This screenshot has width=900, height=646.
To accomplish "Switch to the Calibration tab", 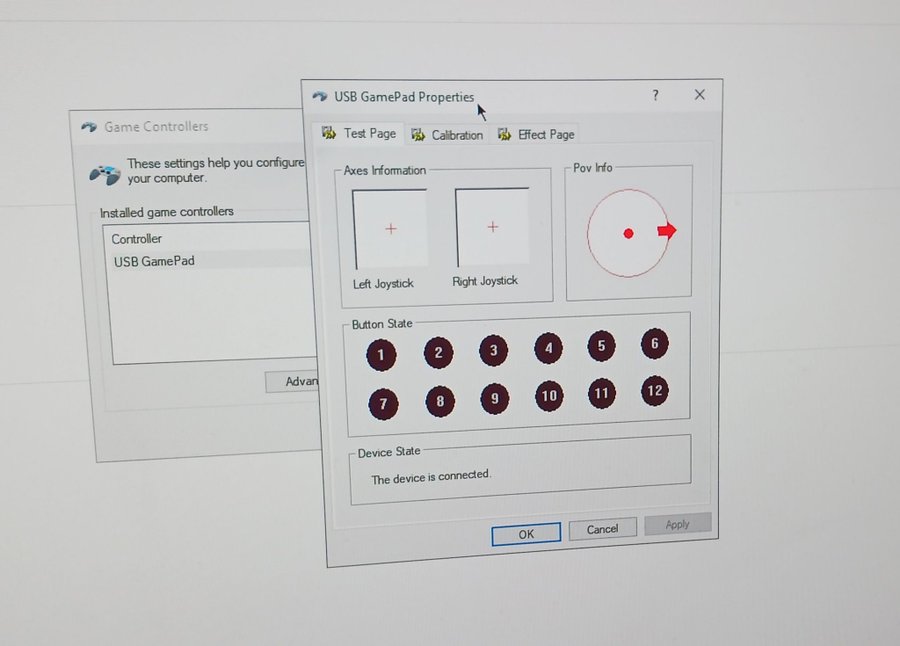I will pyautogui.click(x=447, y=135).
